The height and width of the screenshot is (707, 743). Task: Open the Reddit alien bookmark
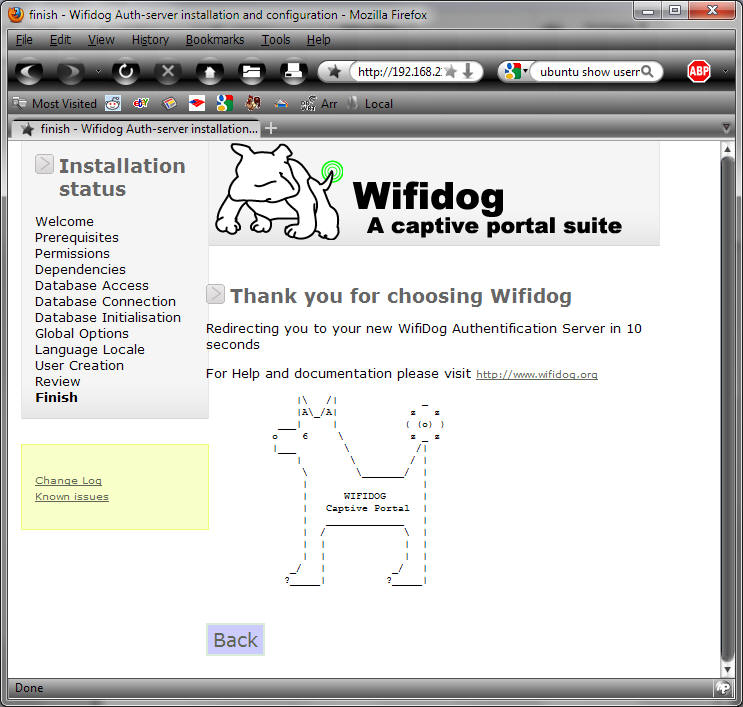[113, 103]
